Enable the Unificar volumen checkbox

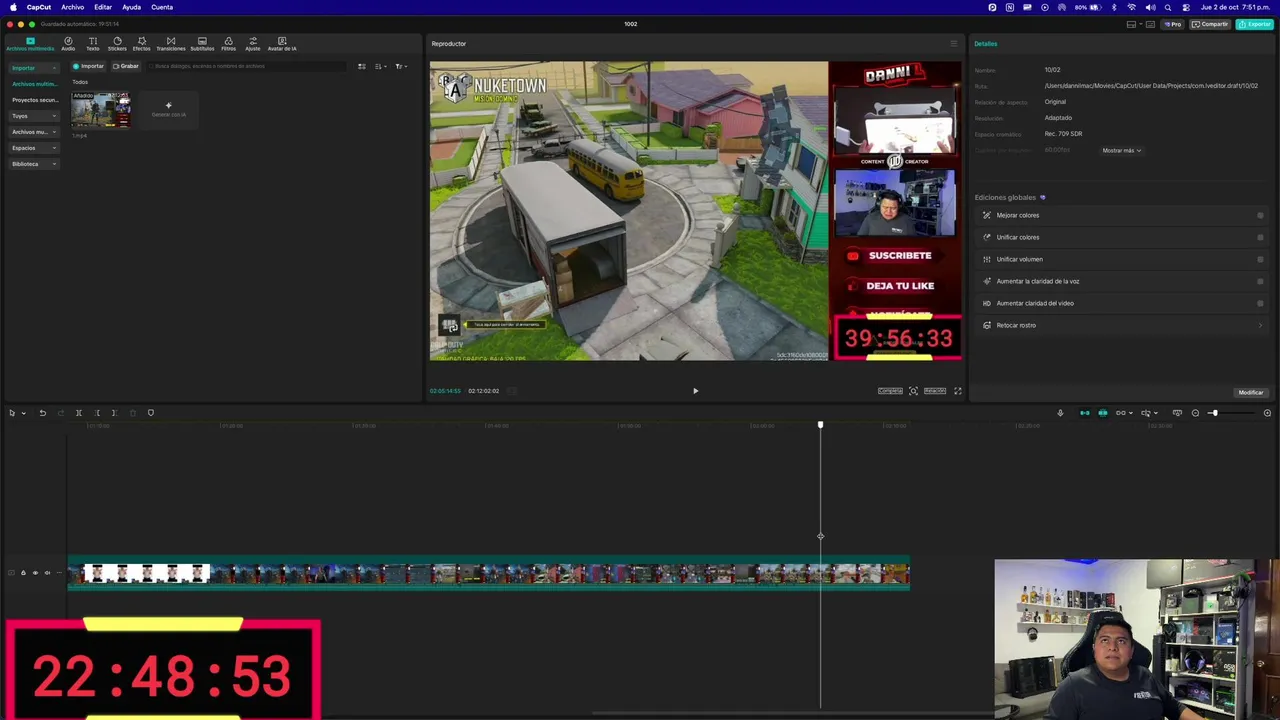[1260, 259]
